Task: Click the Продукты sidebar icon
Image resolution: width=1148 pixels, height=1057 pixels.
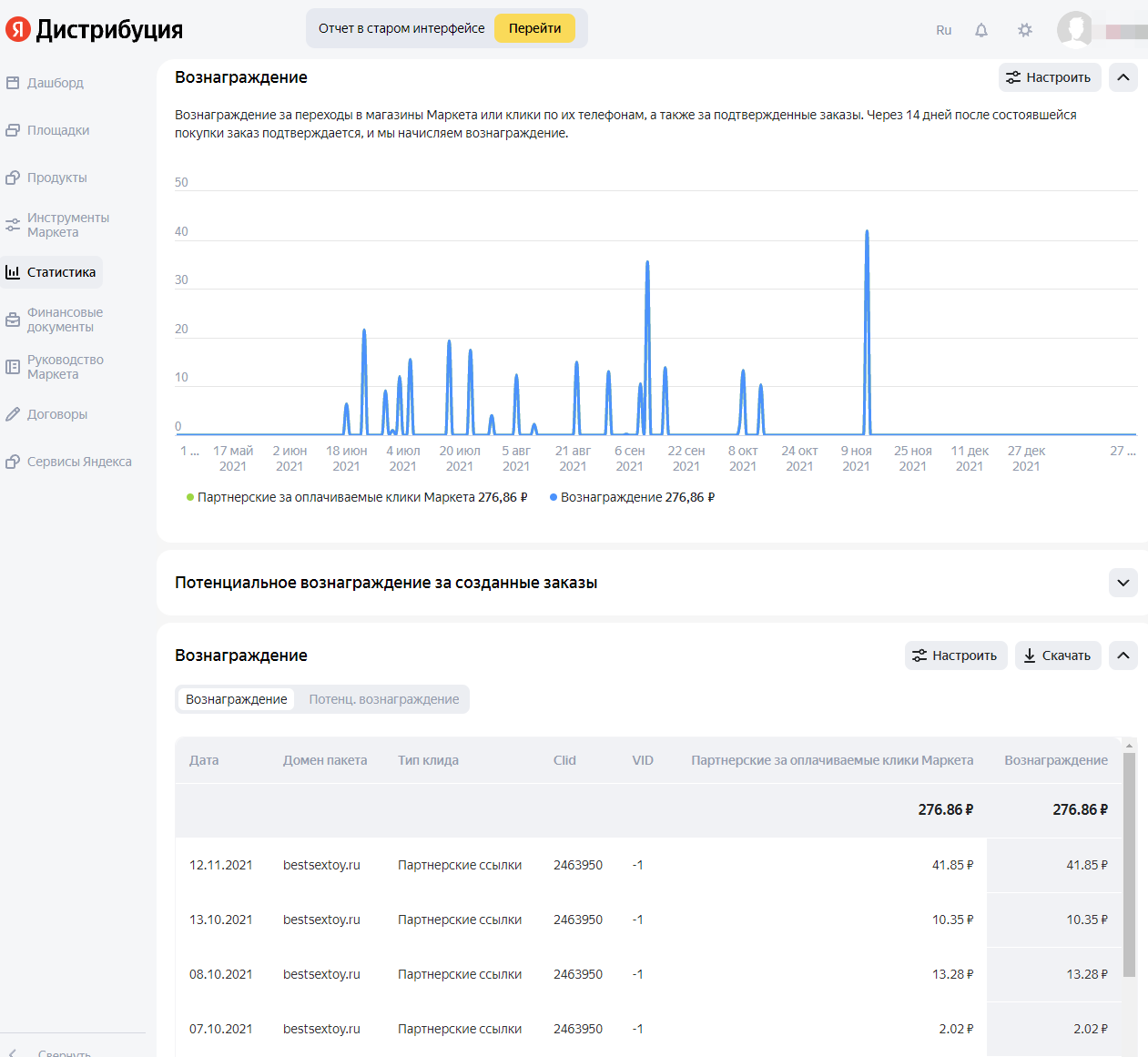Action: click(13, 178)
